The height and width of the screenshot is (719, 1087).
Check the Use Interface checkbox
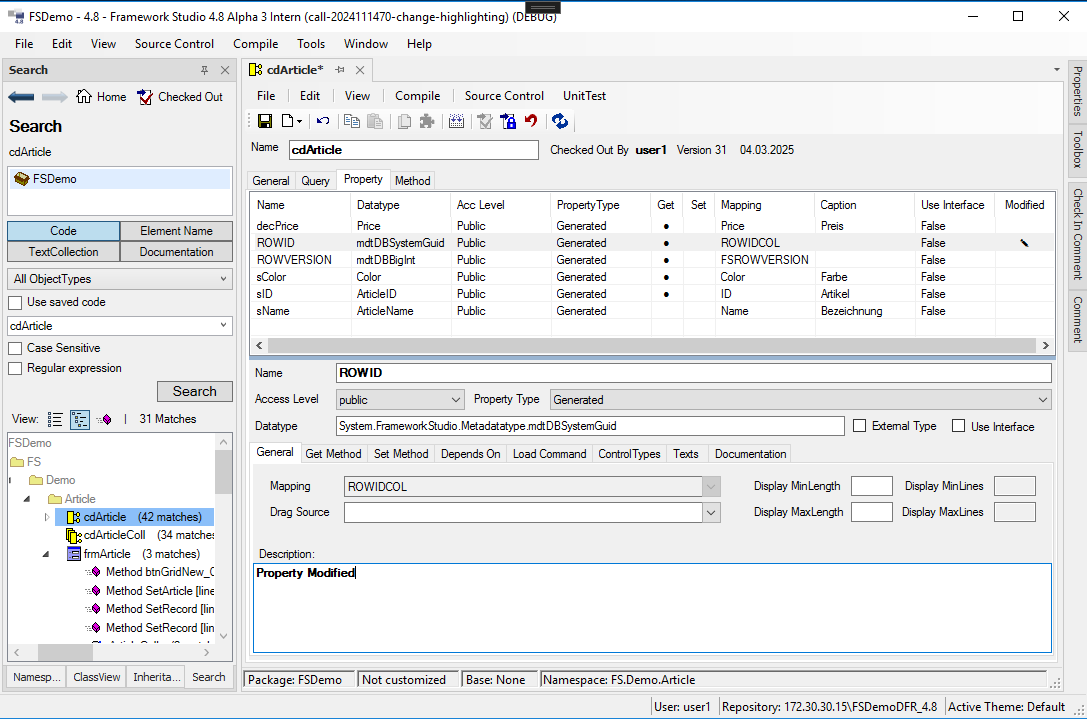(x=959, y=426)
